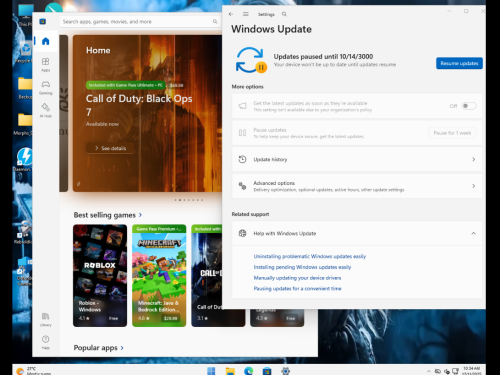500x375 pixels.
Task: Open the Help icon in Store sidebar
Action: (46, 342)
